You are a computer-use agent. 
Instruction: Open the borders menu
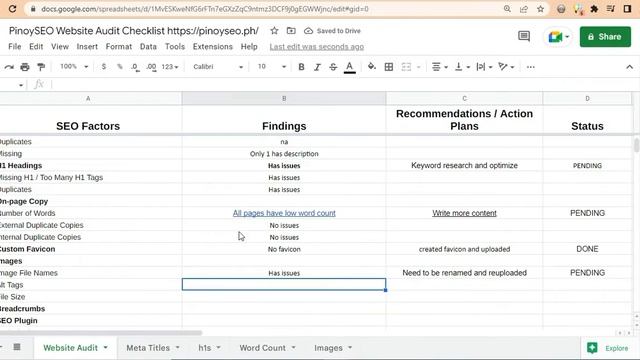(389, 67)
